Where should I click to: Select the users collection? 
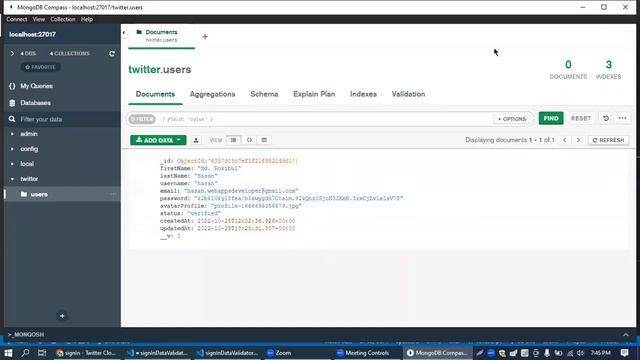39,194
